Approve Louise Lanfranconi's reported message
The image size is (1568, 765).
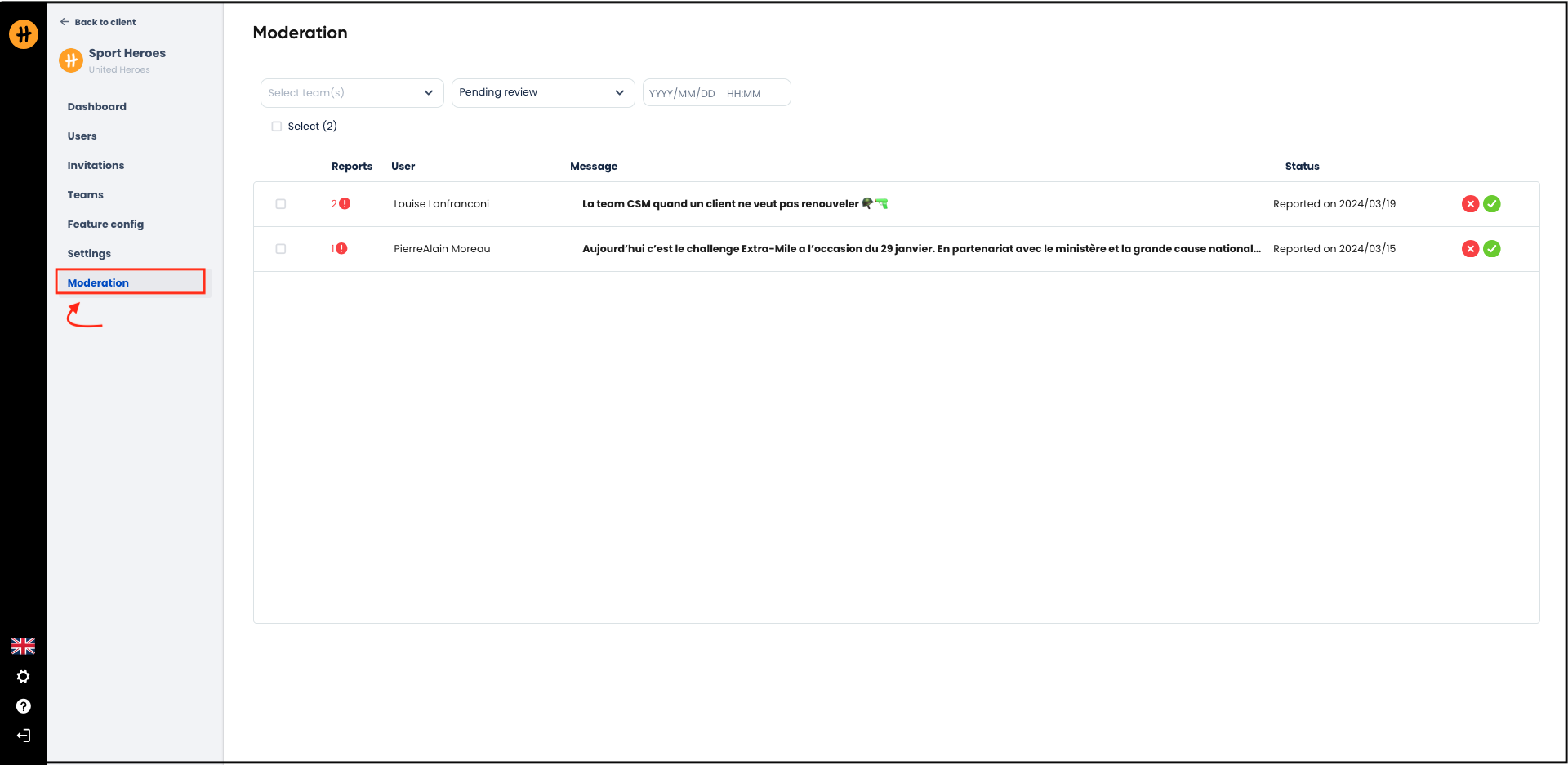point(1492,204)
